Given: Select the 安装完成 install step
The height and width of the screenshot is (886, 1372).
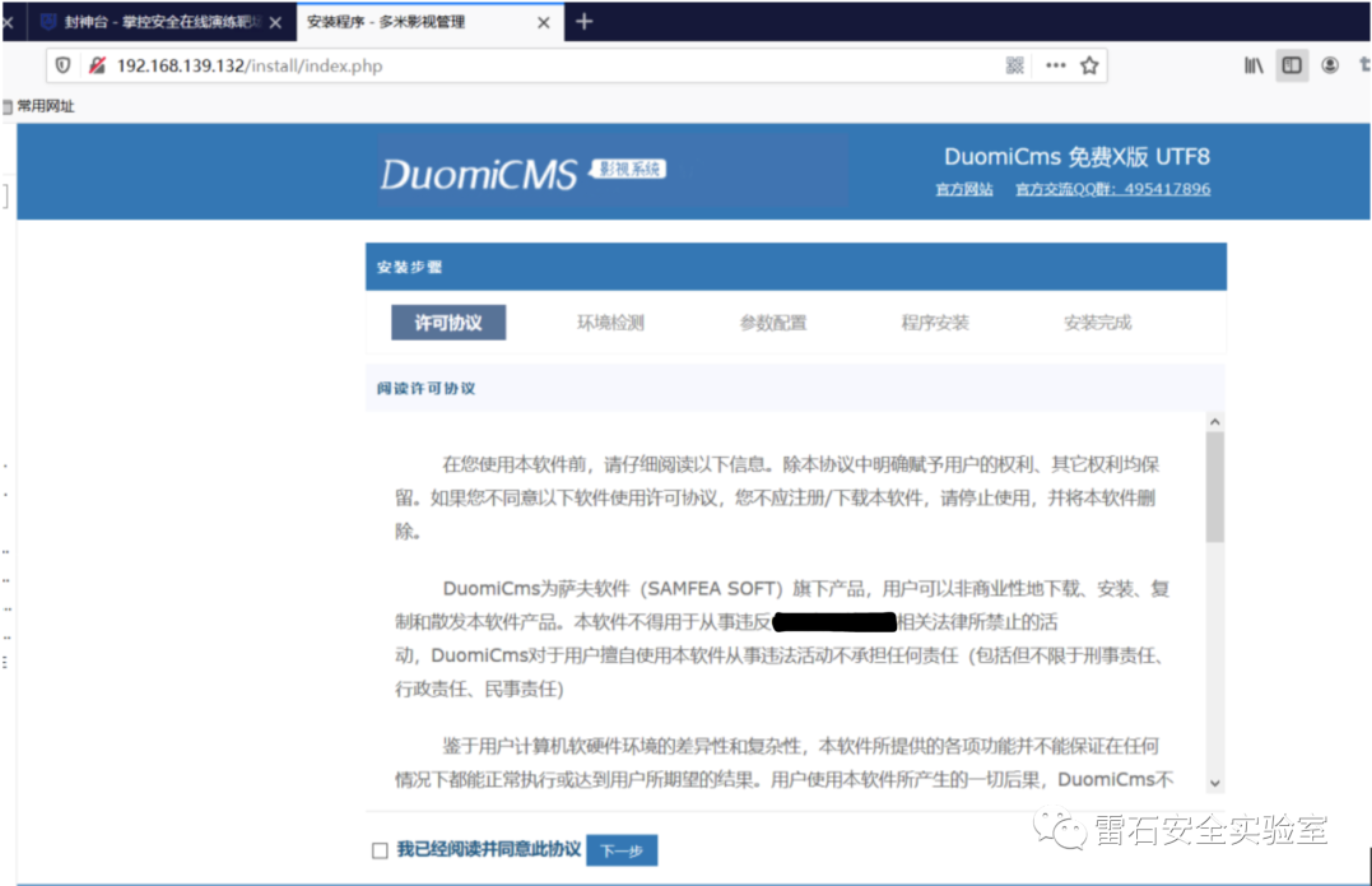Looking at the screenshot, I should [x=1098, y=323].
